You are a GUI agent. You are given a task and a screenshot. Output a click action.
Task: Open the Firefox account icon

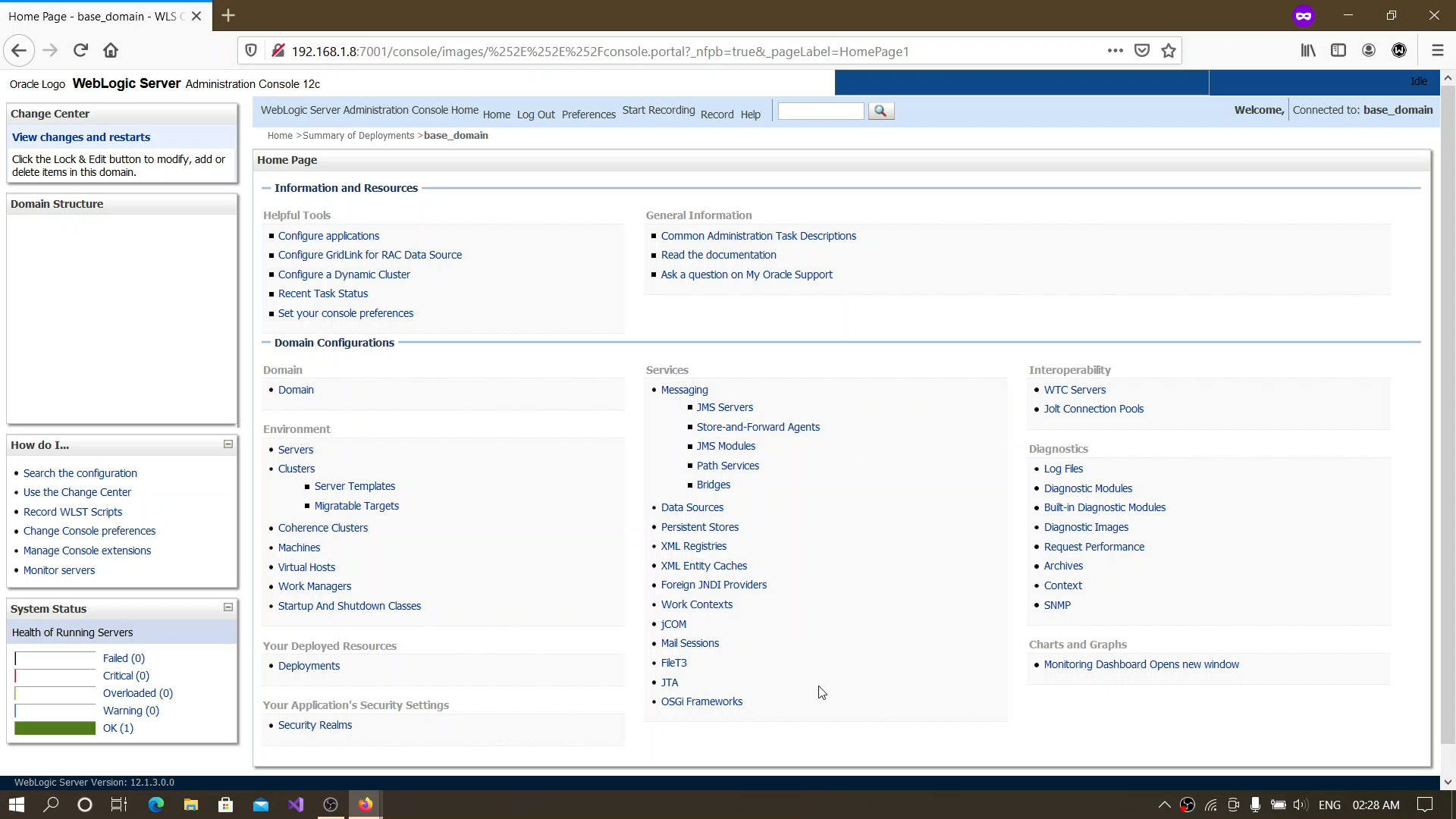[x=1369, y=51]
